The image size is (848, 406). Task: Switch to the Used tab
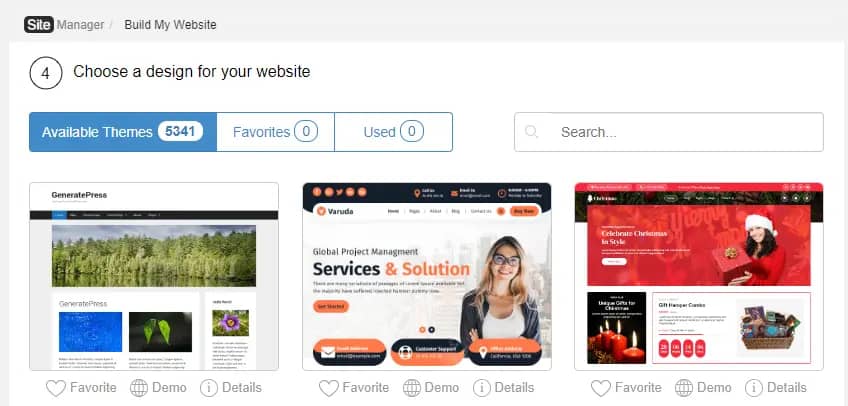[394, 132]
